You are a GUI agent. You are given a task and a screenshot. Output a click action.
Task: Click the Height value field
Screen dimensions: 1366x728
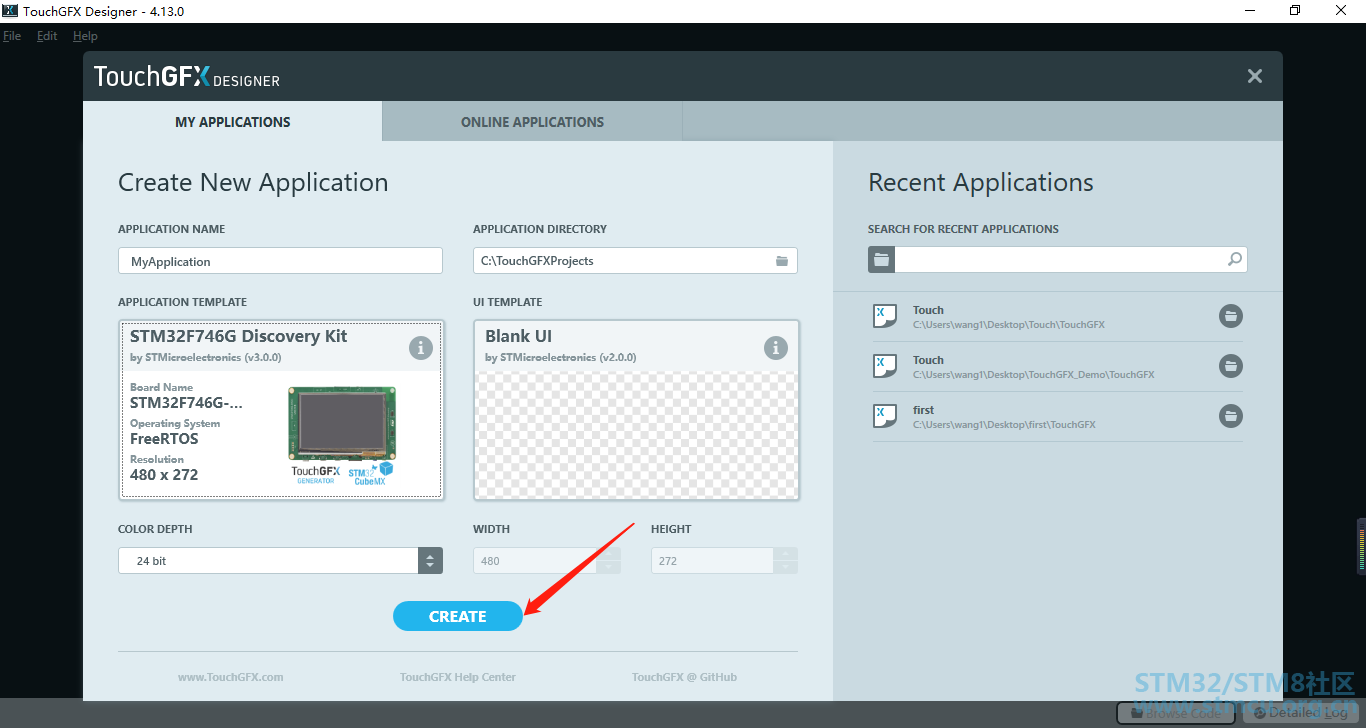(713, 561)
